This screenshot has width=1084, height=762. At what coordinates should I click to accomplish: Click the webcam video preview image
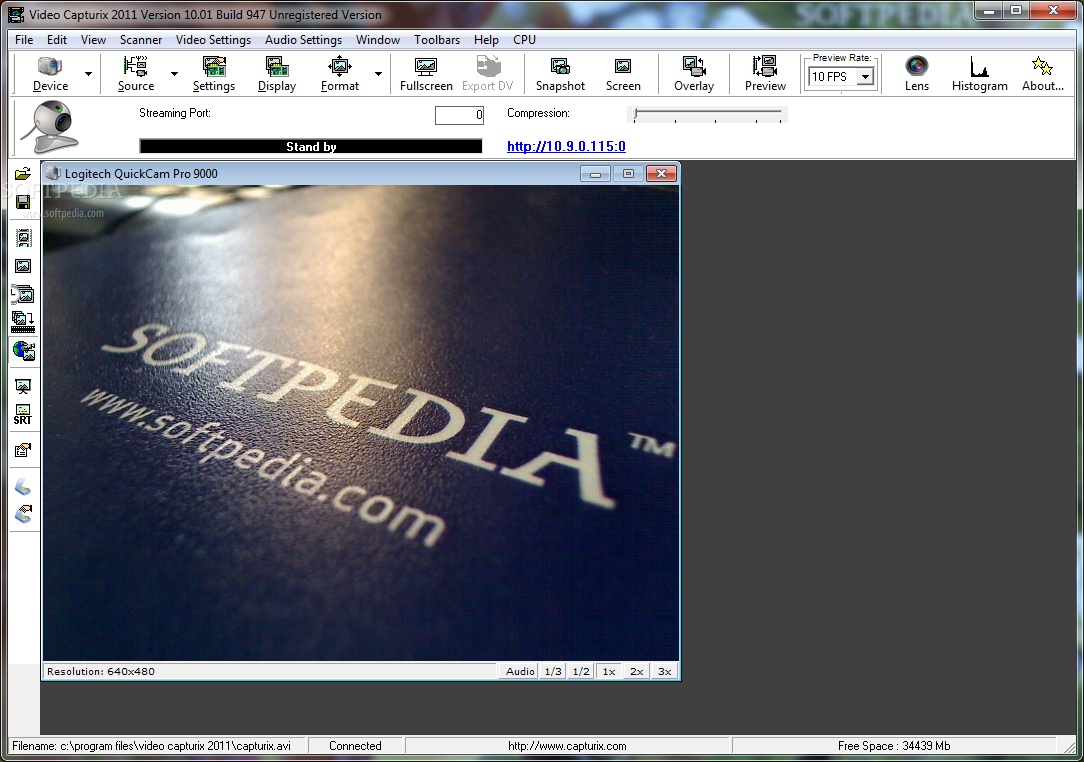[360, 423]
